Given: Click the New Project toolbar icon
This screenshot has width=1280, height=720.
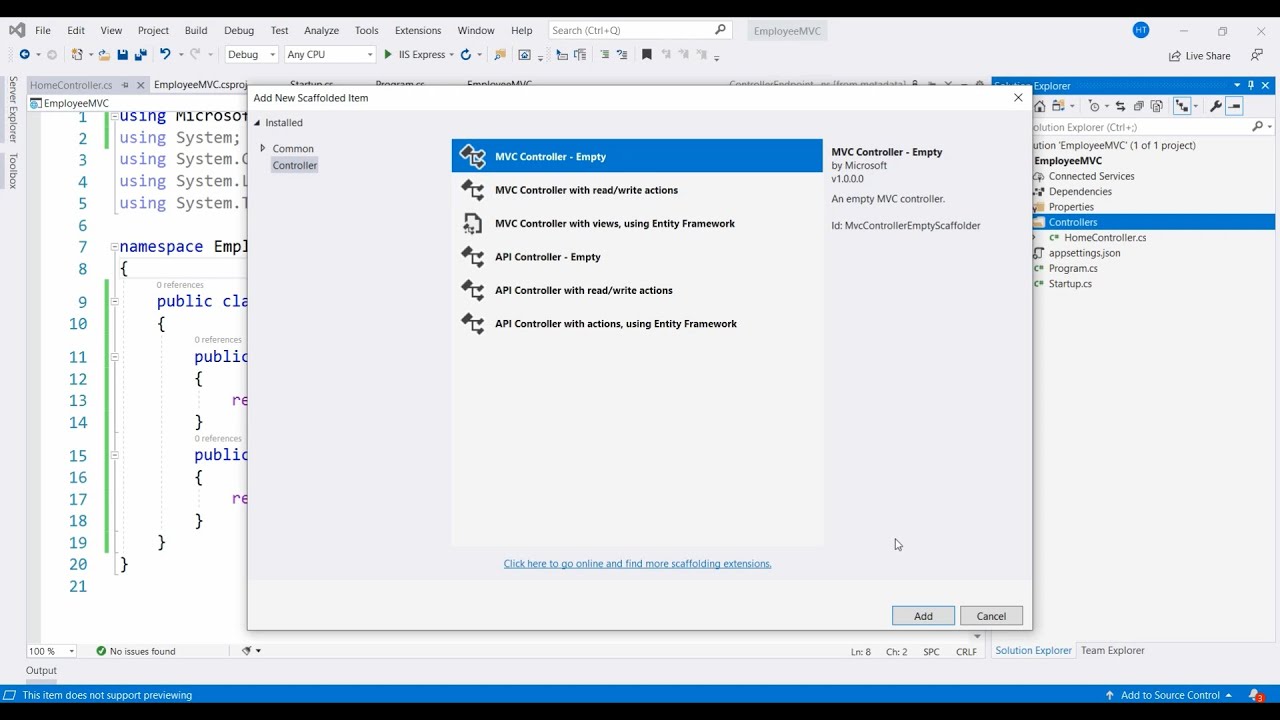Looking at the screenshot, I should point(77,54).
